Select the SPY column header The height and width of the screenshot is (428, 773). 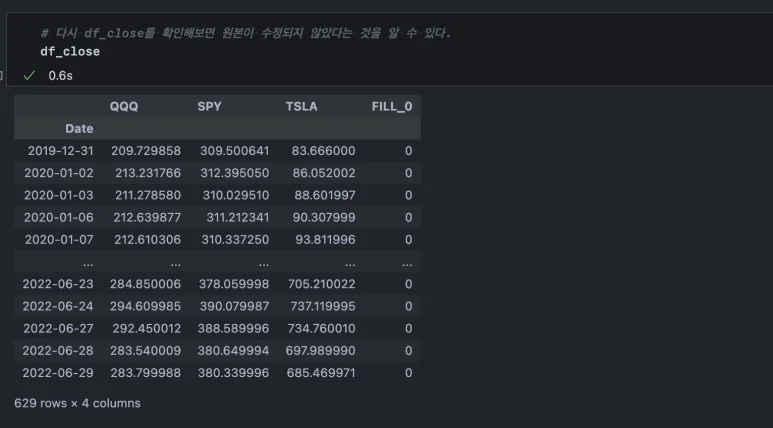210,106
